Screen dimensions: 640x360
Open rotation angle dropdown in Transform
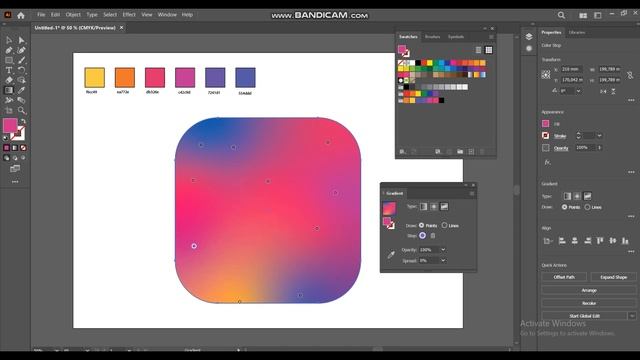[578, 91]
